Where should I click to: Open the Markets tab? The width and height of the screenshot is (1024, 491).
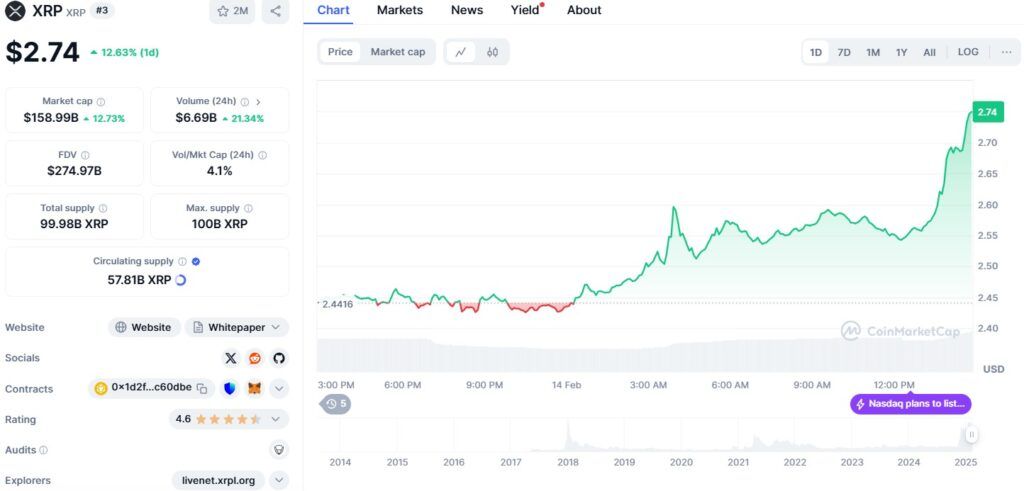[400, 10]
